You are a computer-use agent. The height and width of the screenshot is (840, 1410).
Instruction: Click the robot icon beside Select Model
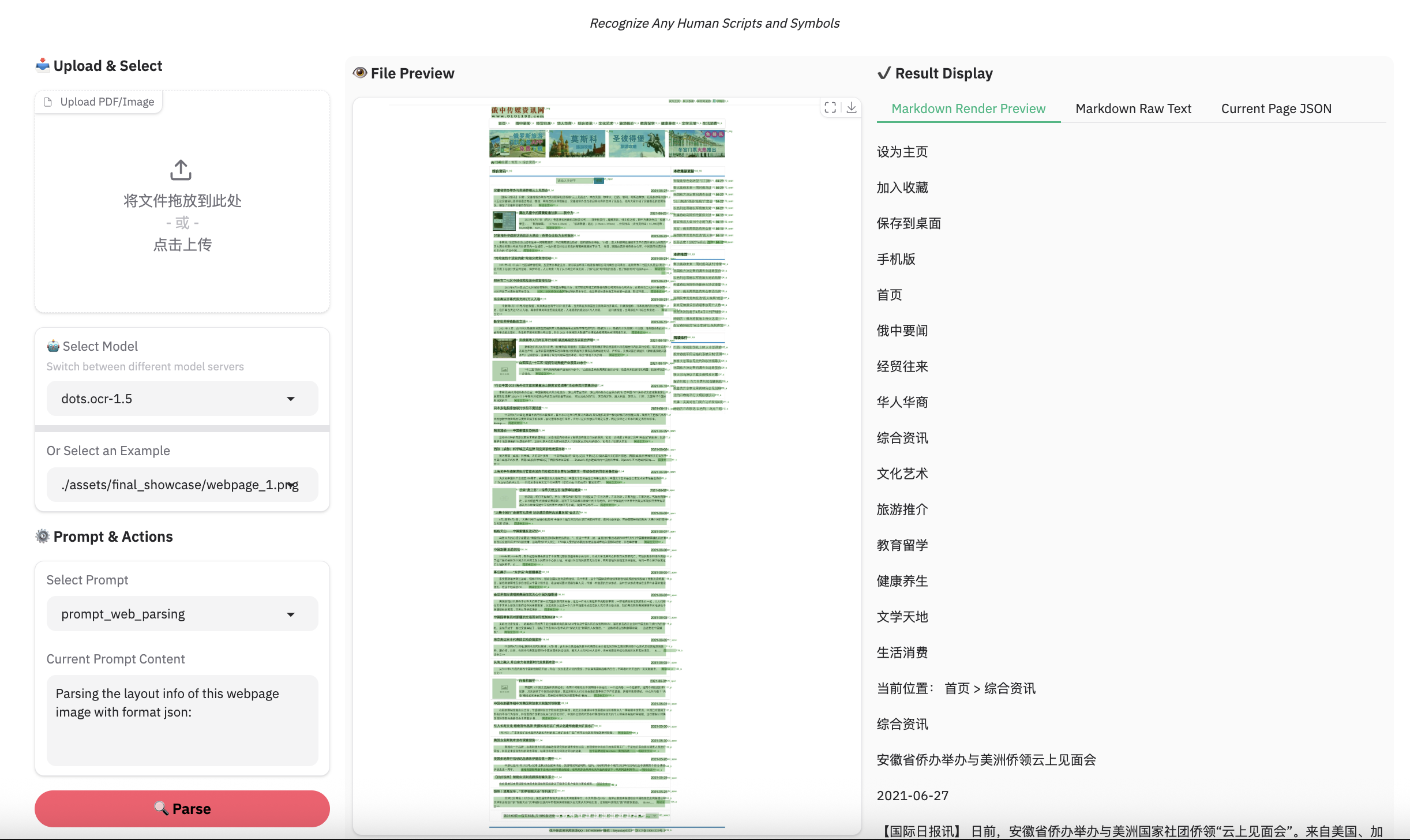(52, 346)
